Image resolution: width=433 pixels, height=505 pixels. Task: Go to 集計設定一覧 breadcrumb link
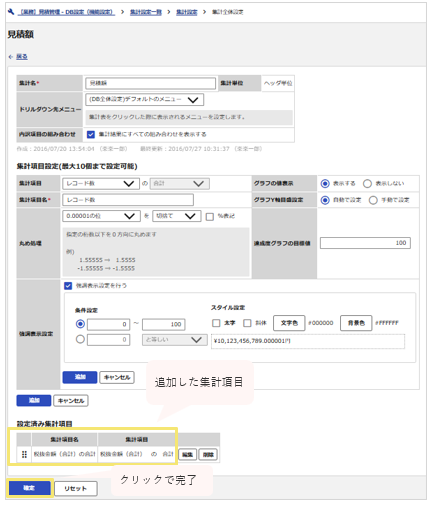click(146, 12)
